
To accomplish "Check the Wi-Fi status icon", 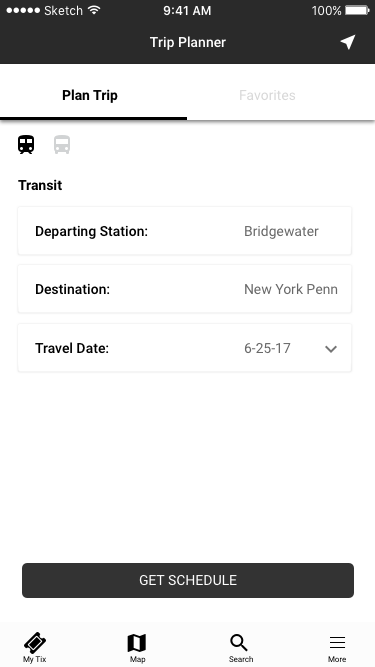I will [94, 10].
